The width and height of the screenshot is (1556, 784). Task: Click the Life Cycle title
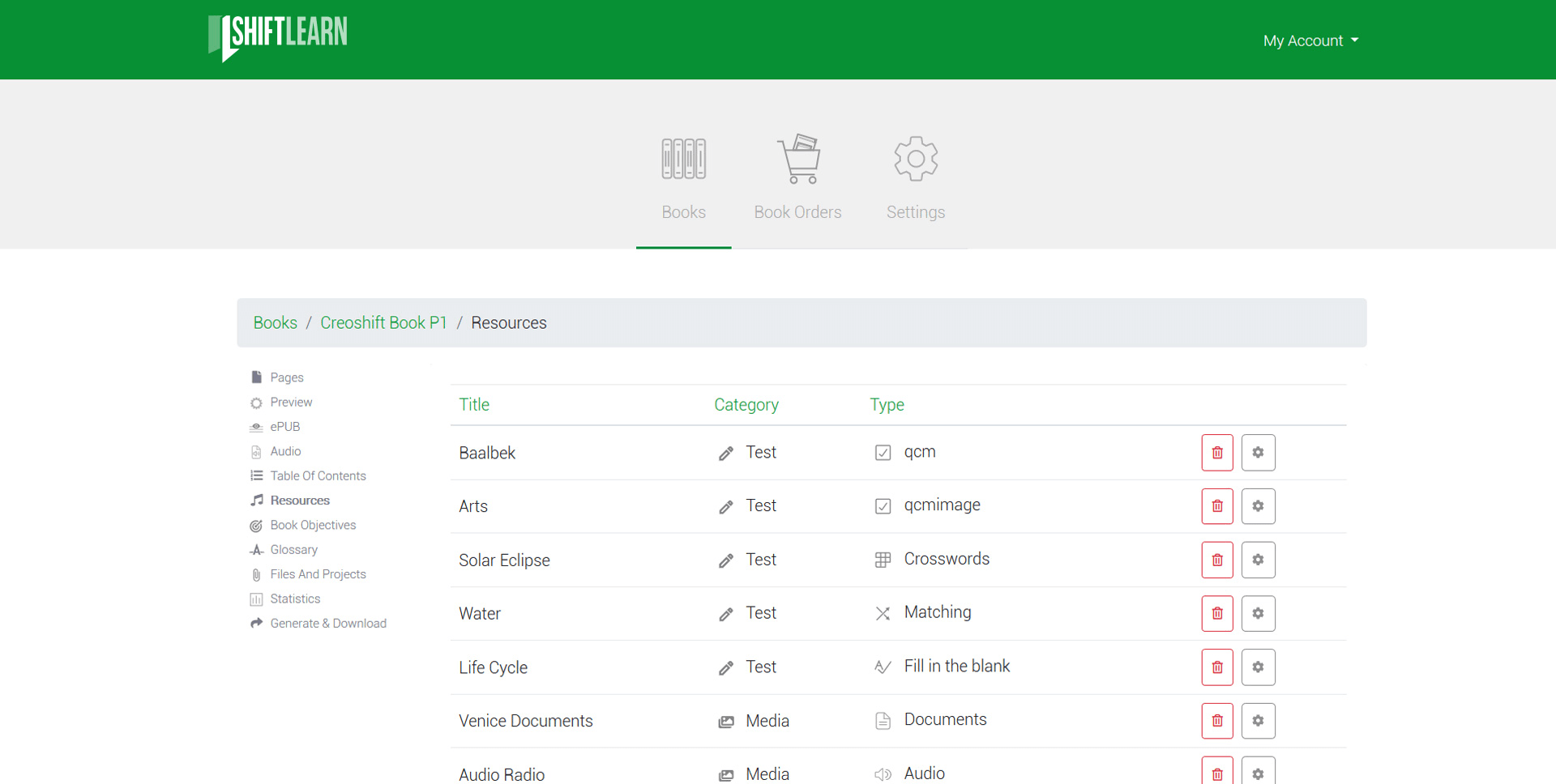[x=493, y=667]
